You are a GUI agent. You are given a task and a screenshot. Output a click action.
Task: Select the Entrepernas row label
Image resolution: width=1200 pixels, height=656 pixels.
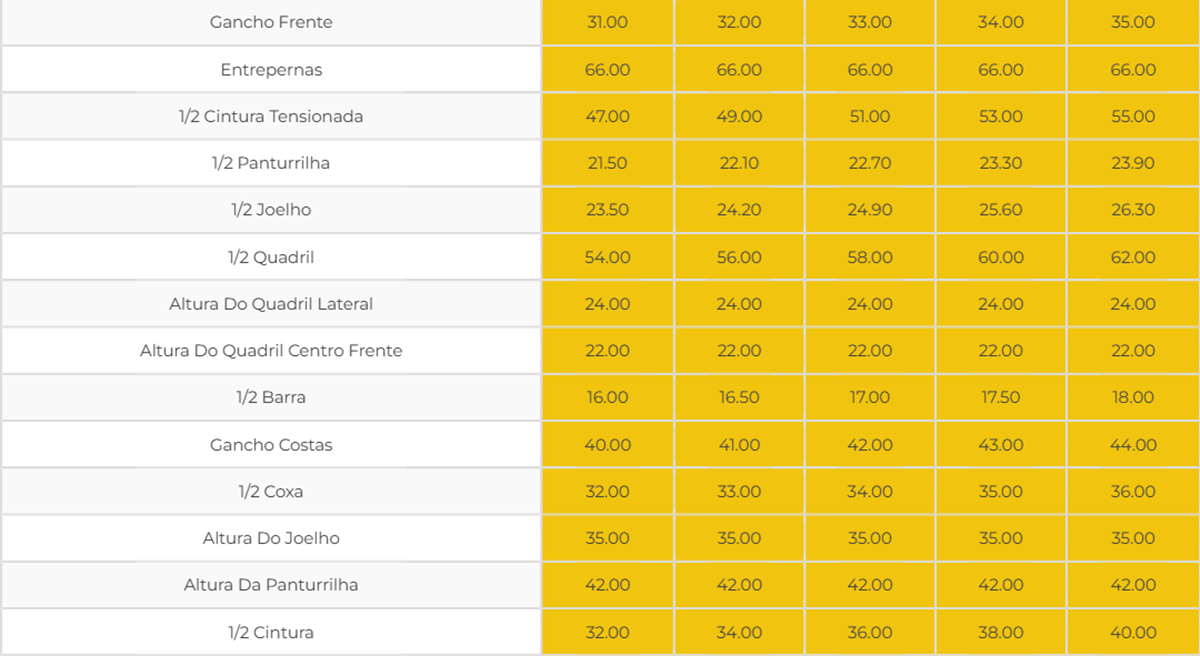click(271, 70)
